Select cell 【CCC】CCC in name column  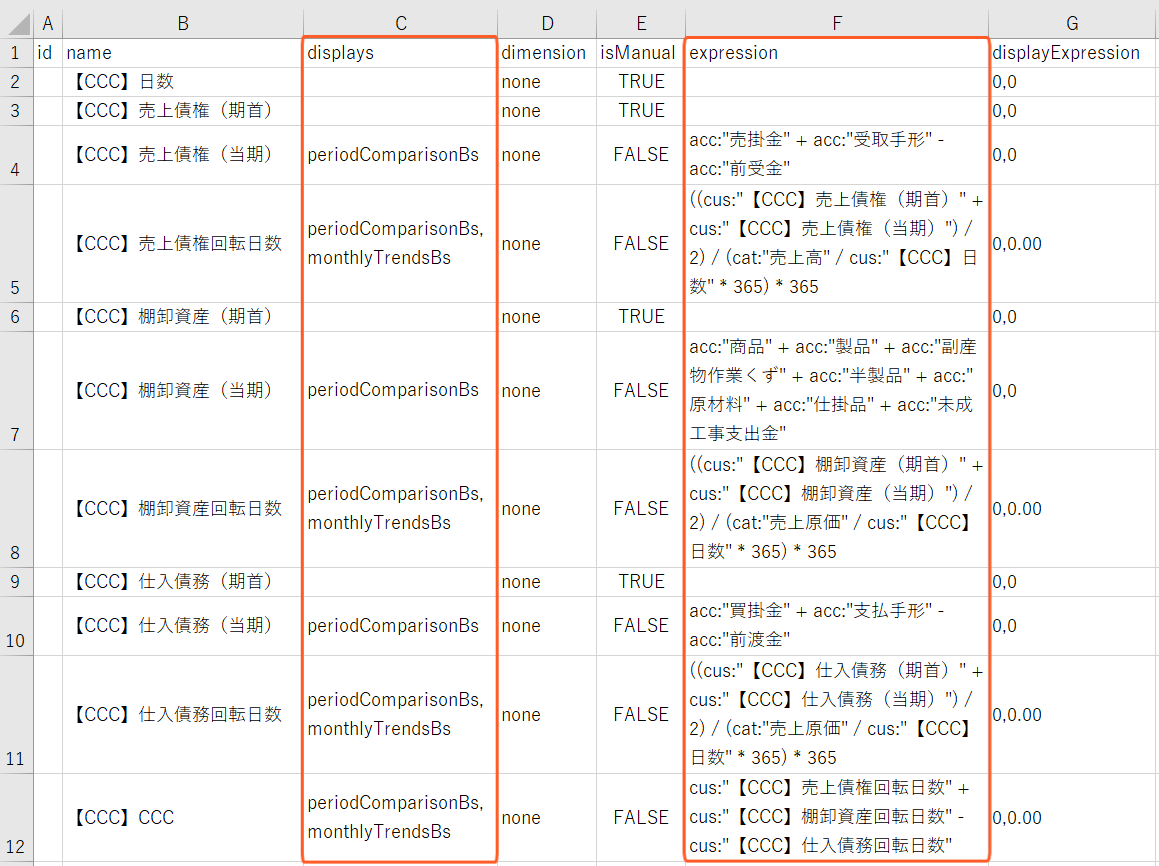[x=183, y=817]
